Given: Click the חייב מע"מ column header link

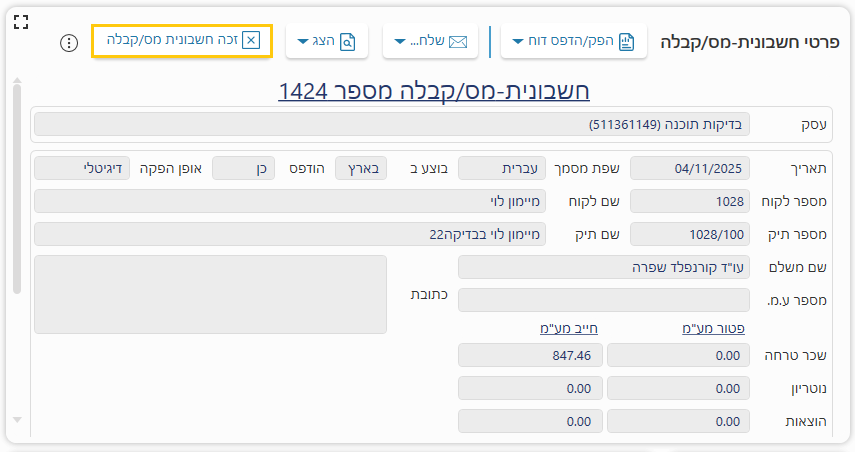Looking at the screenshot, I should click(x=566, y=328).
